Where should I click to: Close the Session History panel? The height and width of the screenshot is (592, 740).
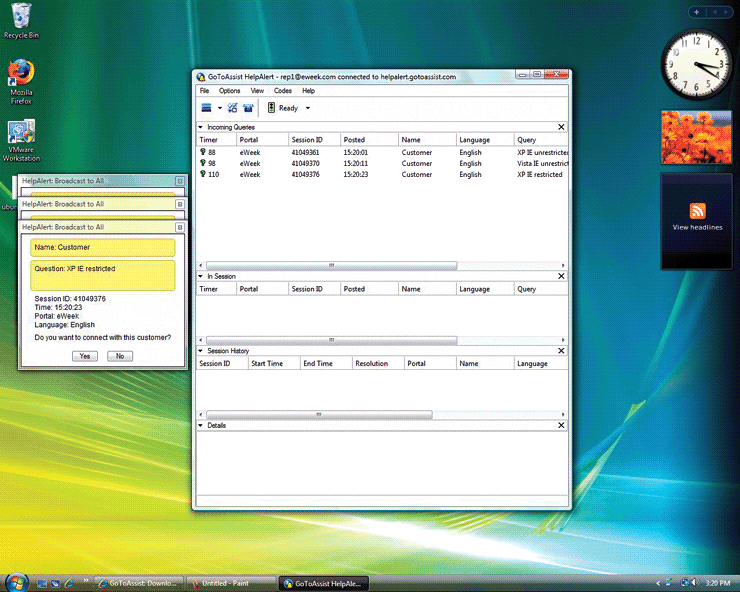(x=561, y=351)
